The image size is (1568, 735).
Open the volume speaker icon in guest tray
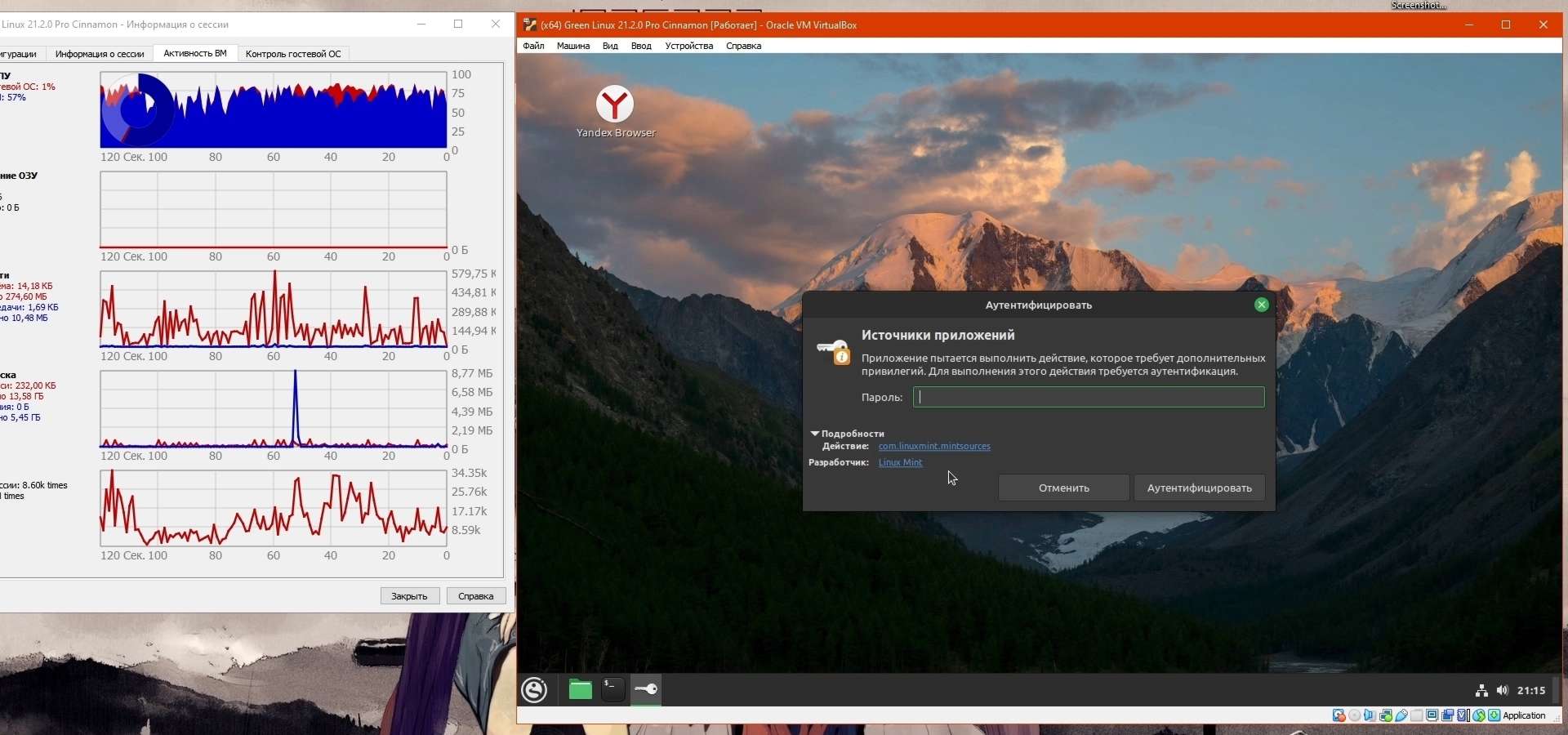(1503, 691)
